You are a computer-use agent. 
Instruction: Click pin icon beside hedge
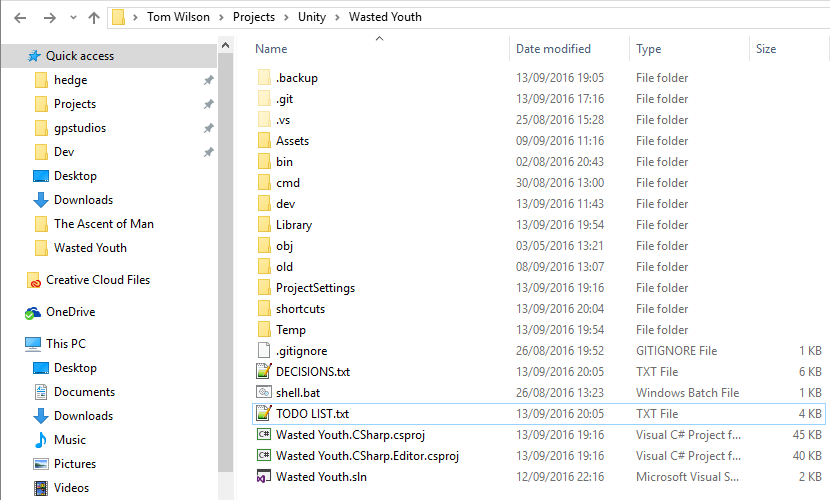point(209,80)
